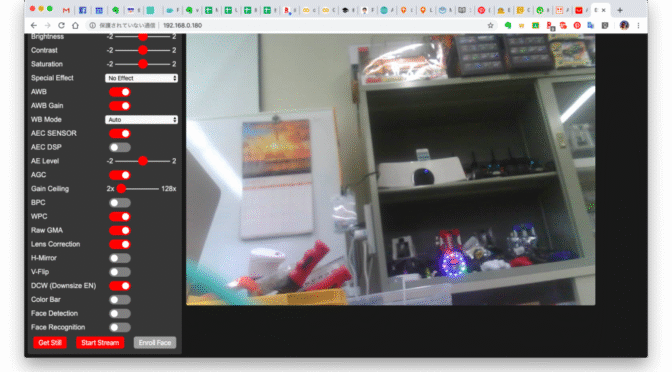Enable the H-Mirror switch
The height and width of the screenshot is (372, 672).
[120, 258]
